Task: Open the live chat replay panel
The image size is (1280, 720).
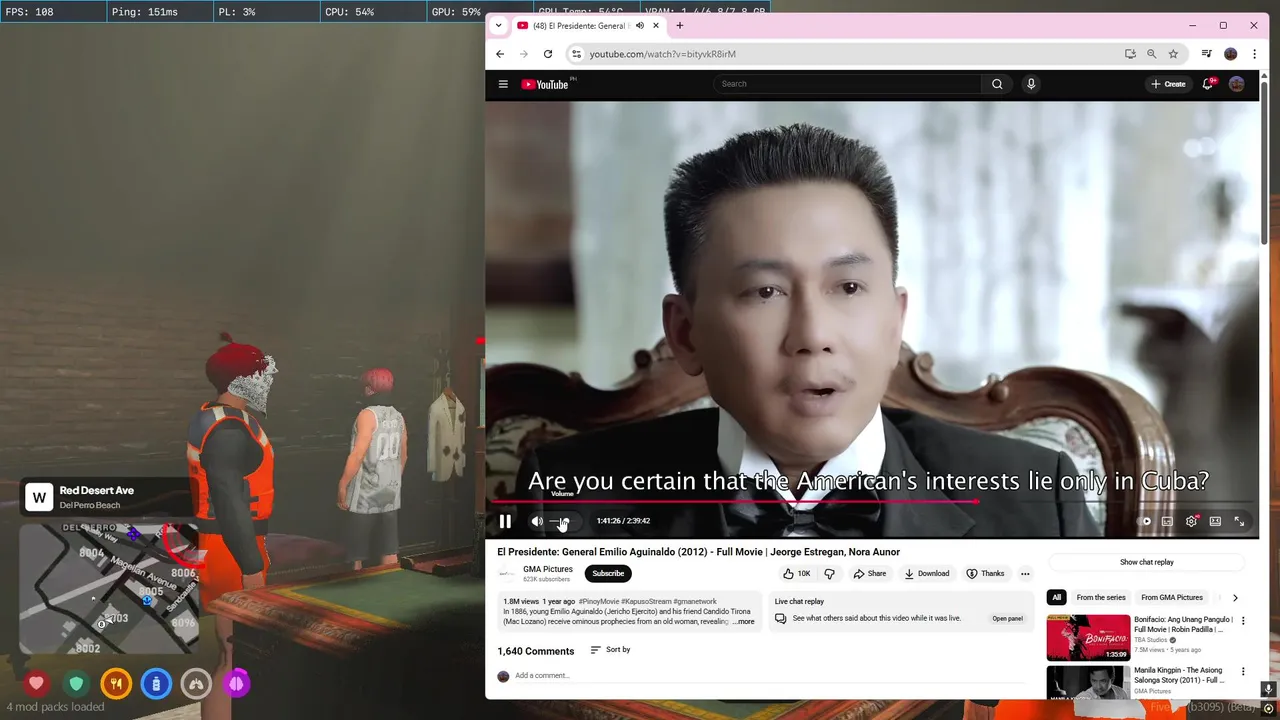Action: click(x=1007, y=619)
